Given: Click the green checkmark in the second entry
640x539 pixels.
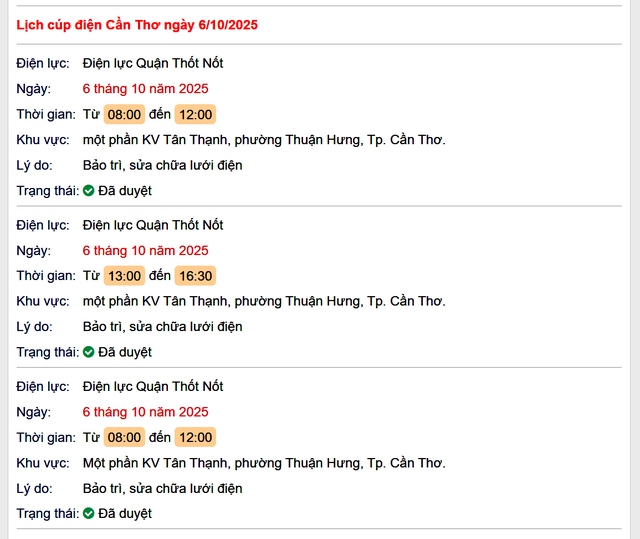Looking at the screenshot, I should 88,352.
